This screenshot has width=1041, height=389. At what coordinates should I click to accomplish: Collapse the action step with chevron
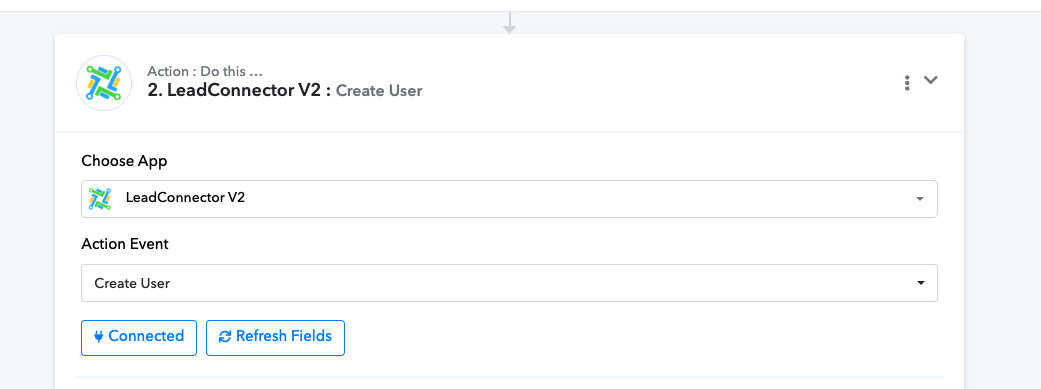pyautogui.click(x=931, y=80)
